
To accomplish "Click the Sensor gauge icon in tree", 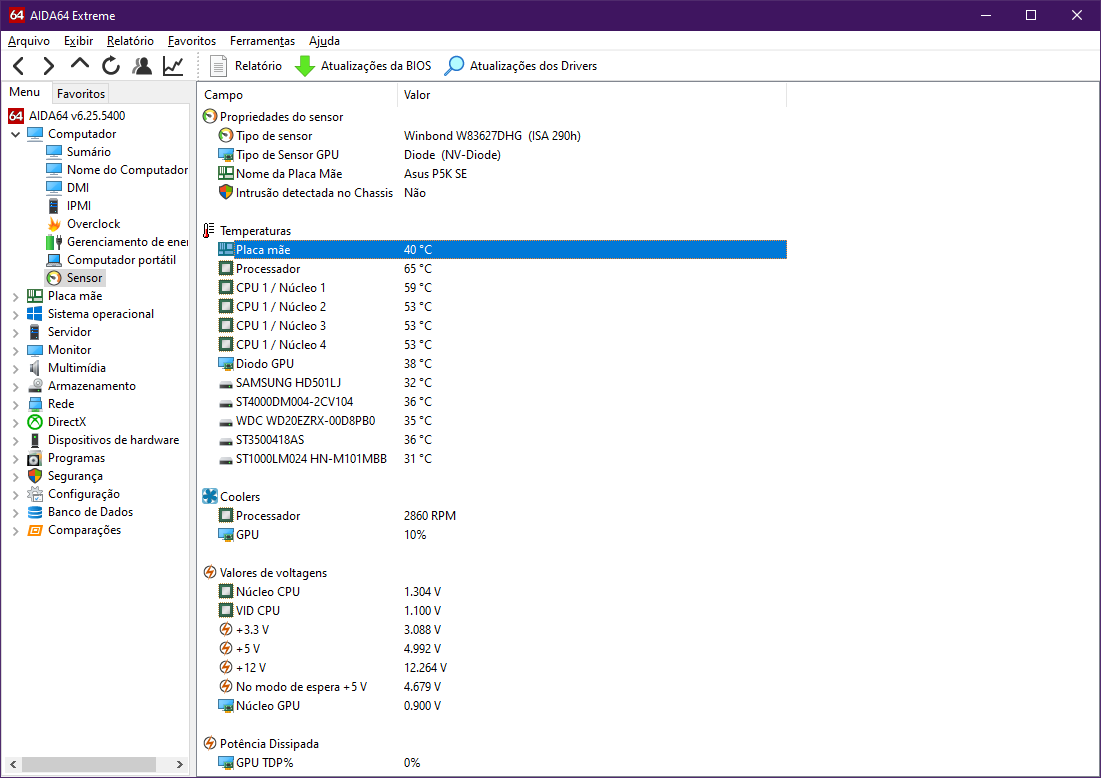I will coord(54,278).
